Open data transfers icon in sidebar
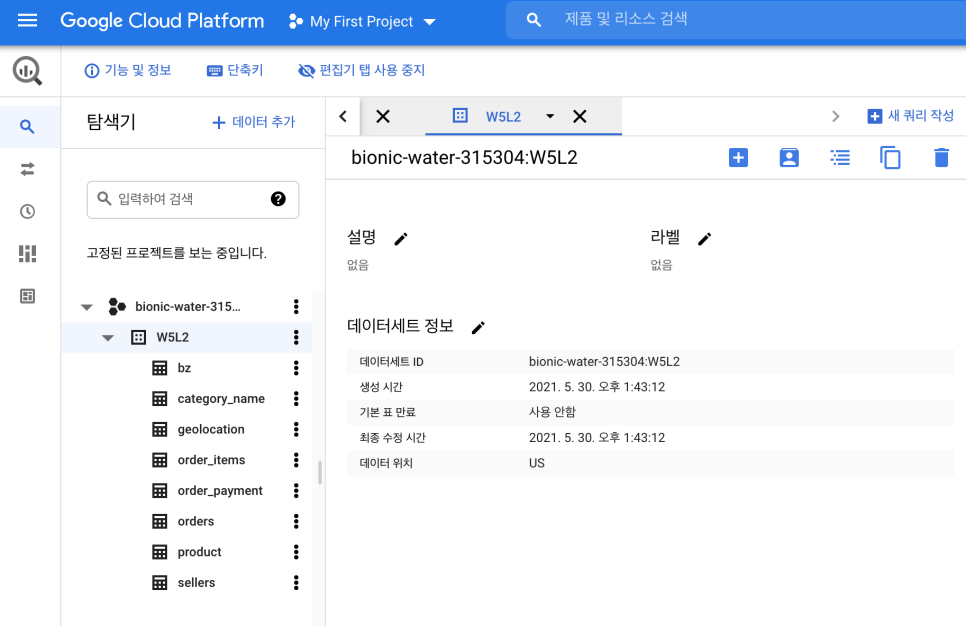966x626 pixels. [x=27, y=169]
